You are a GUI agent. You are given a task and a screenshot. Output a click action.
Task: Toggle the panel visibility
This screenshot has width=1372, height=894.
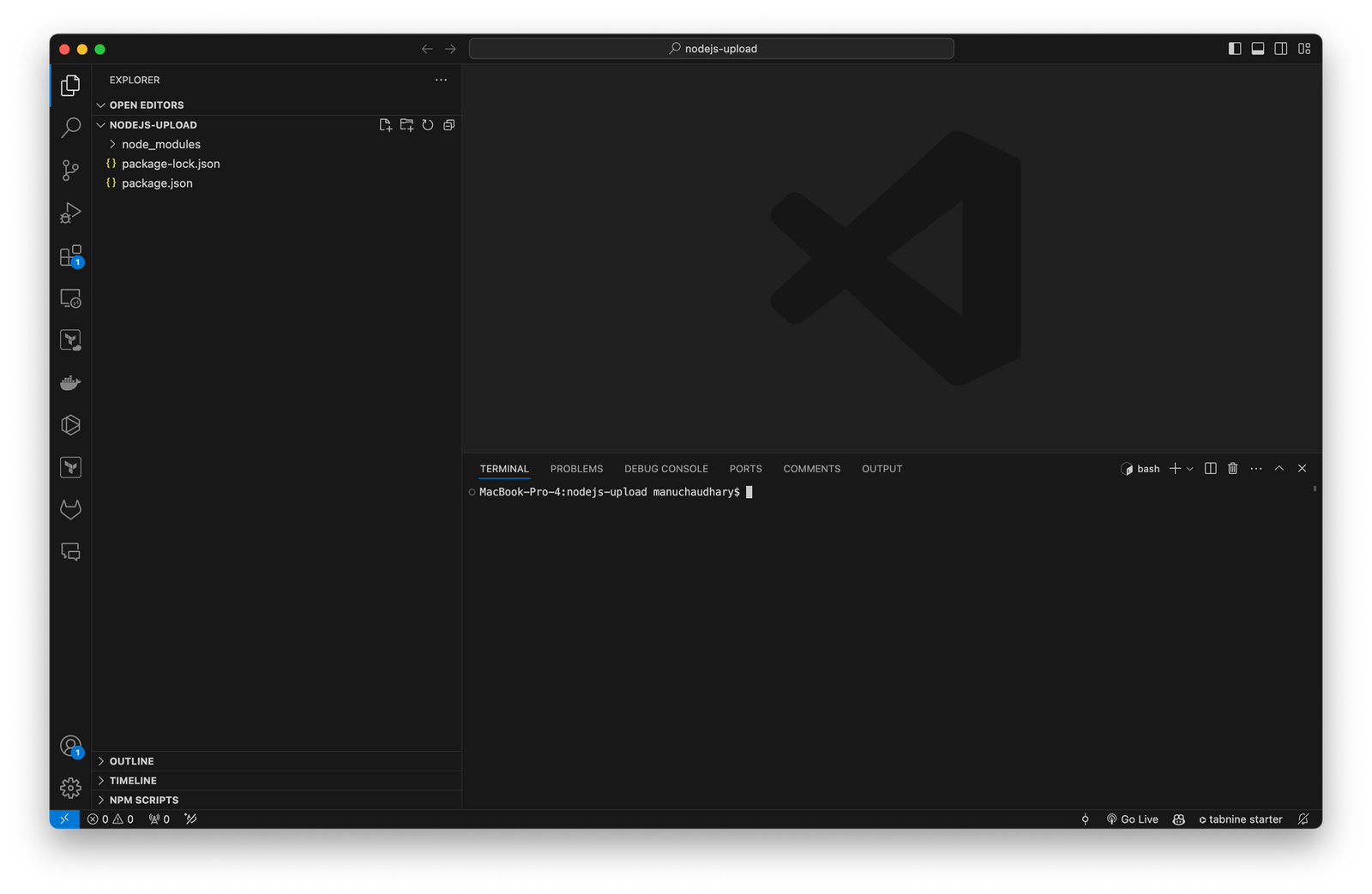pos(1258,48)
